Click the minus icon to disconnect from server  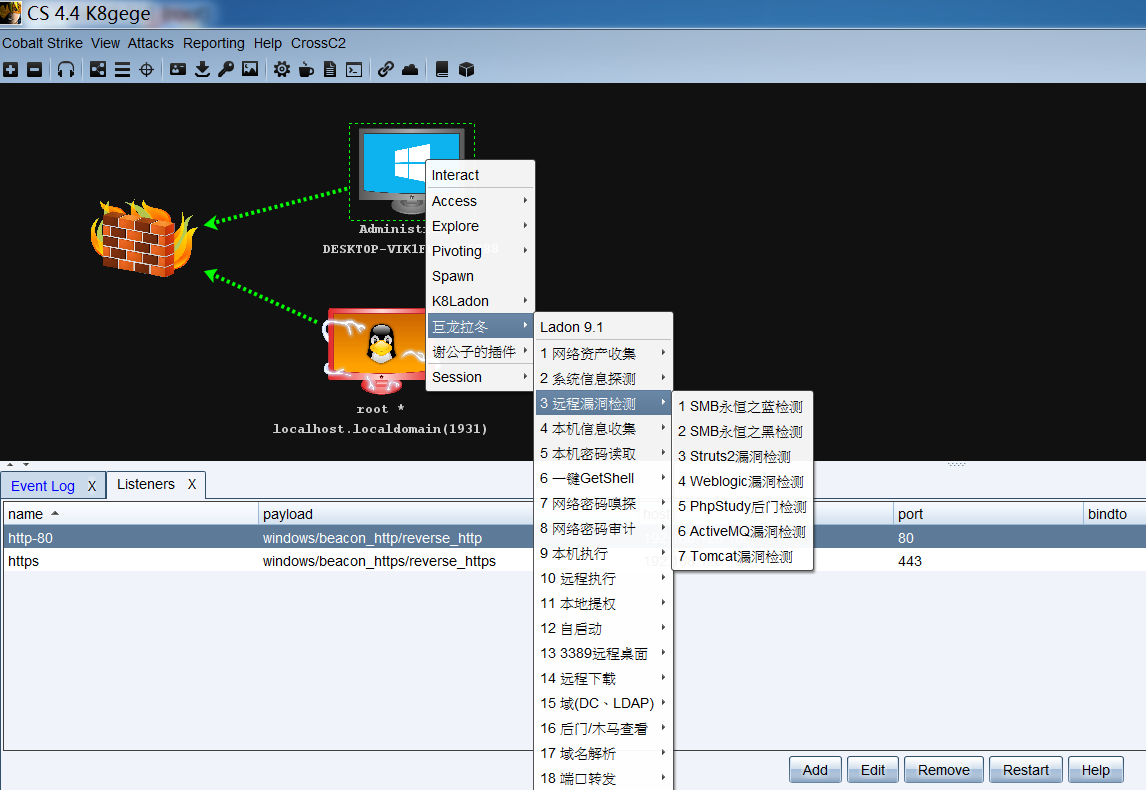[x=34, y=69]
